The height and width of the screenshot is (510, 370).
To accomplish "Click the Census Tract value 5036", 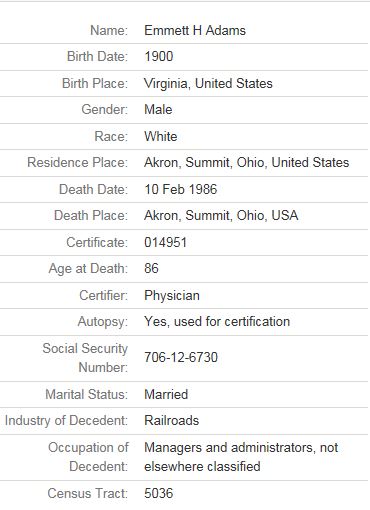I will [x=159, y=493].
